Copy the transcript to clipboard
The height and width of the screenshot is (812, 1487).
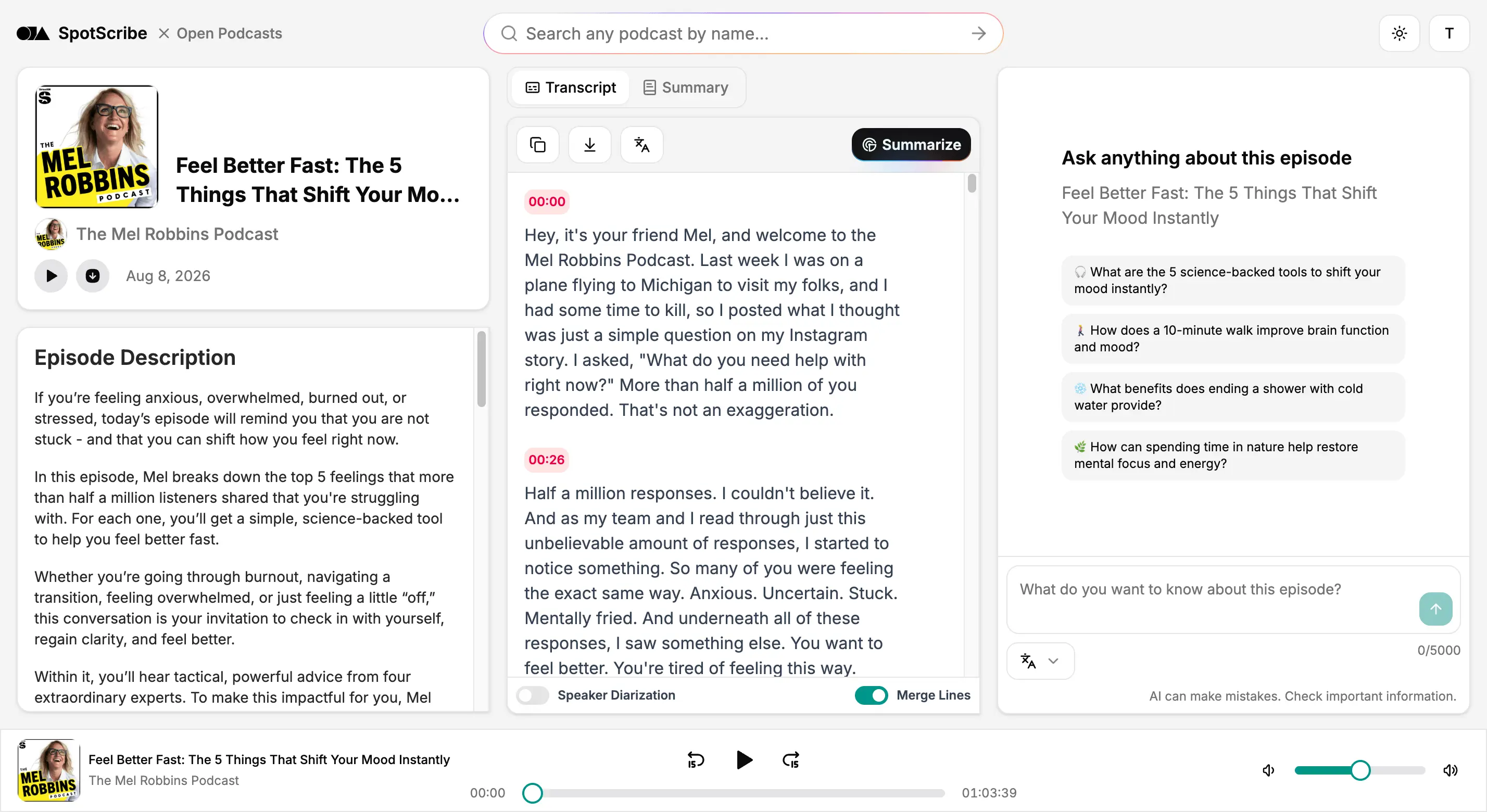coord(537,144)
